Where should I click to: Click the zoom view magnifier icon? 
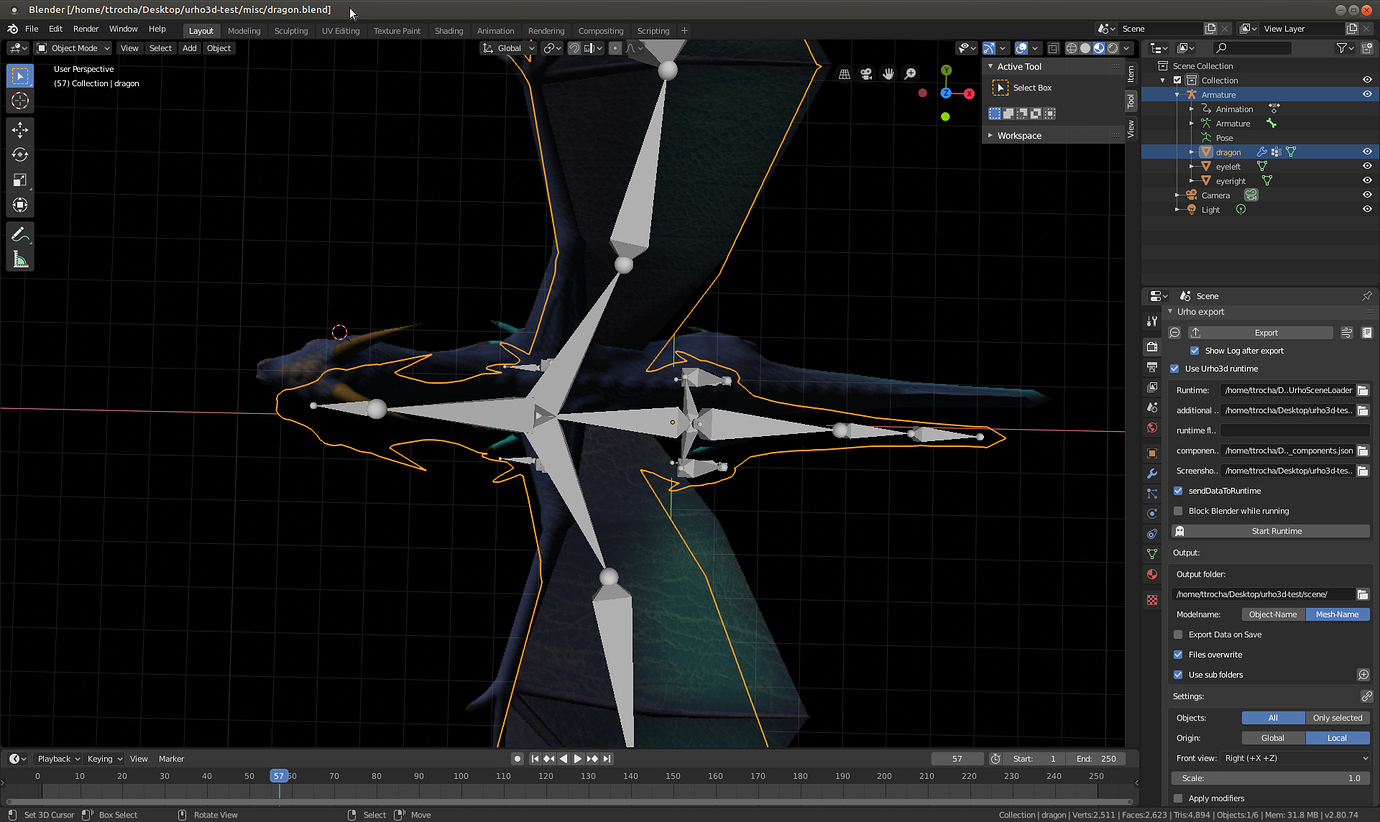click(910, 73)
